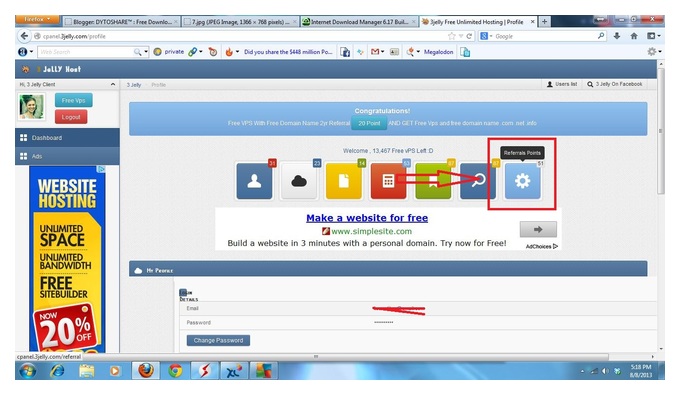The width and height of the screenshot is (680, 395).
Task: Switch to the Blogger DYTOSHARE tab
Action: [x=121, y=22]
